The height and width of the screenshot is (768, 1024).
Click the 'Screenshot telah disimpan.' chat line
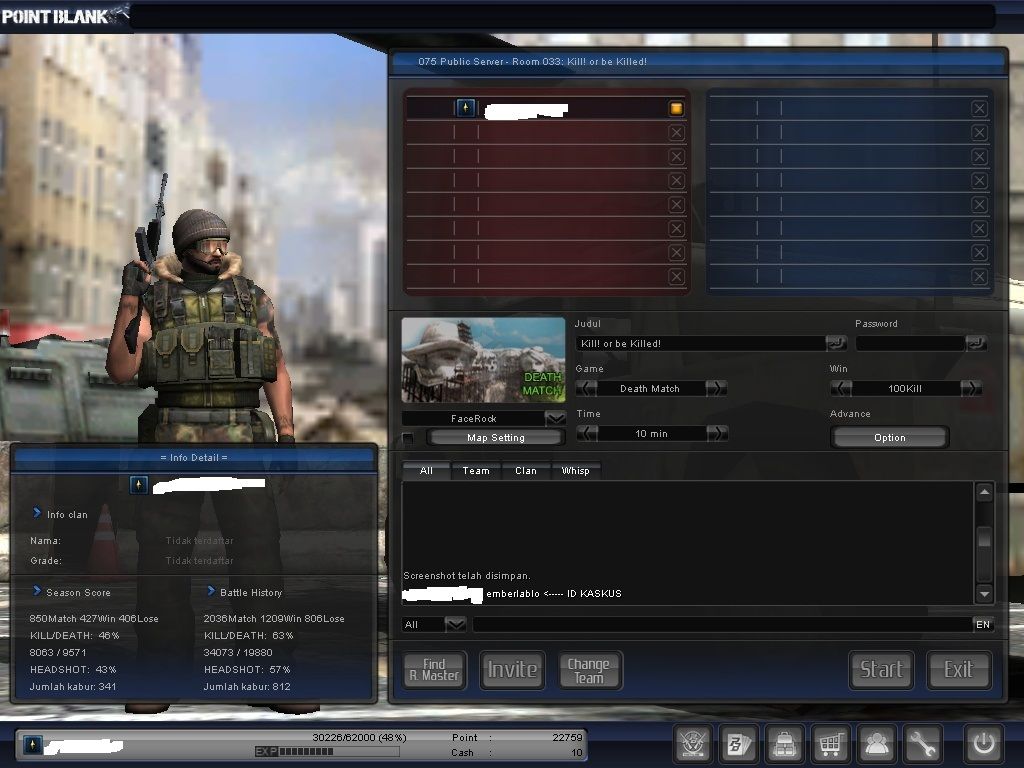pyautogui.click(x=467, y=576)
